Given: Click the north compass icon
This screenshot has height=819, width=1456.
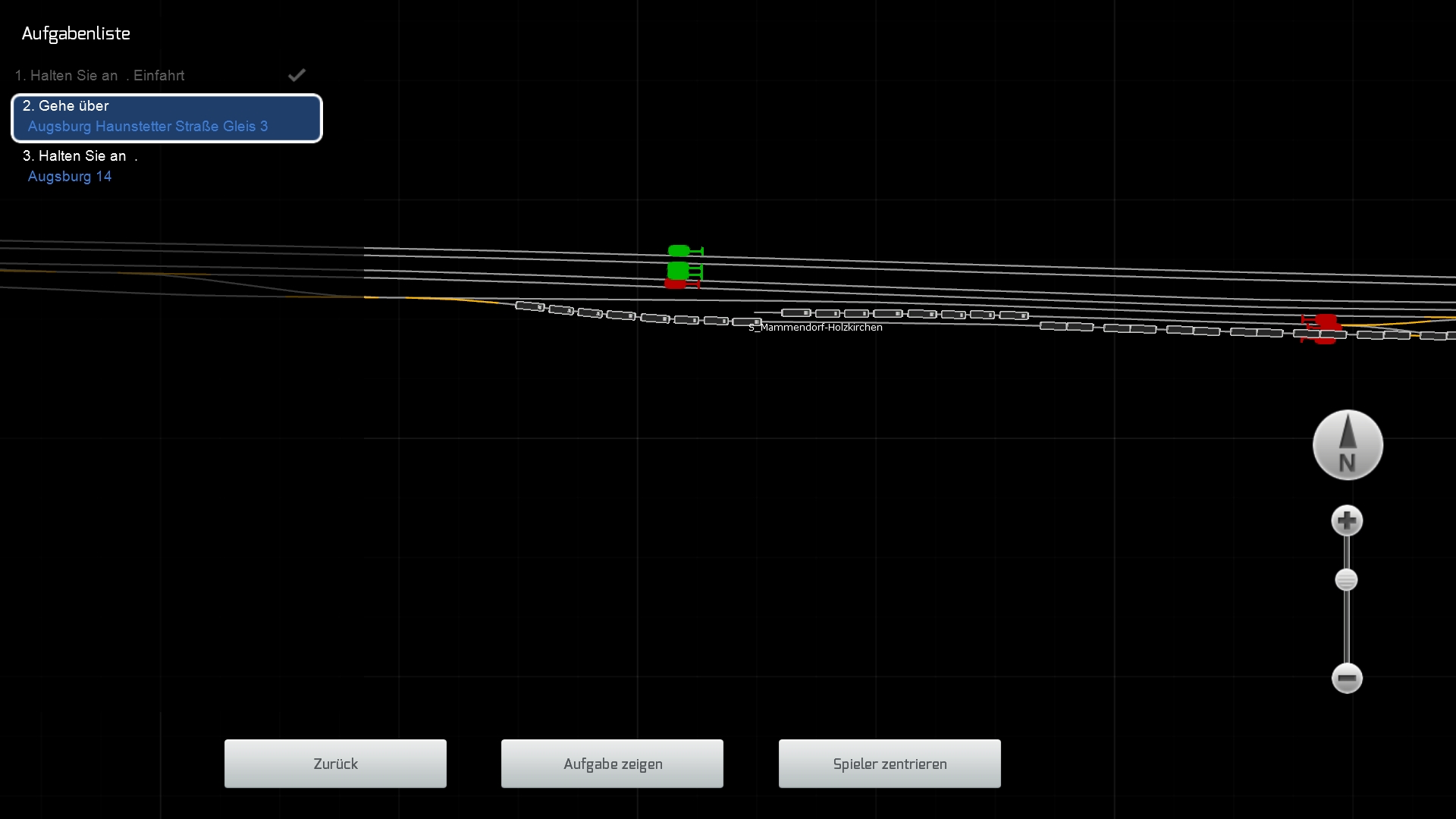Looking at the screenshot, I should 1348,445.
